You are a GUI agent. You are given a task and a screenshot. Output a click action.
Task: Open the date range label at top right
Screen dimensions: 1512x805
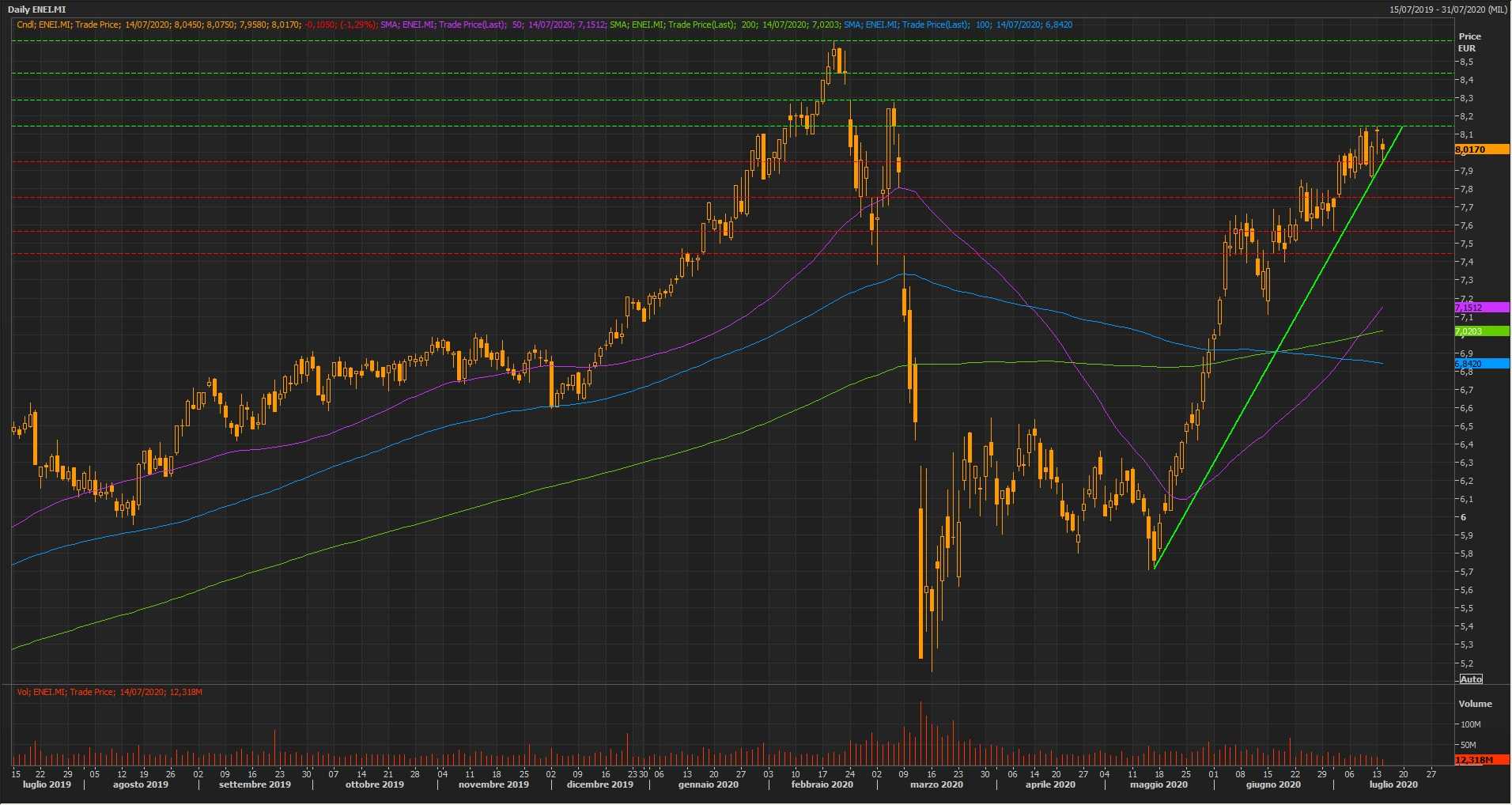pos(1448,9)
